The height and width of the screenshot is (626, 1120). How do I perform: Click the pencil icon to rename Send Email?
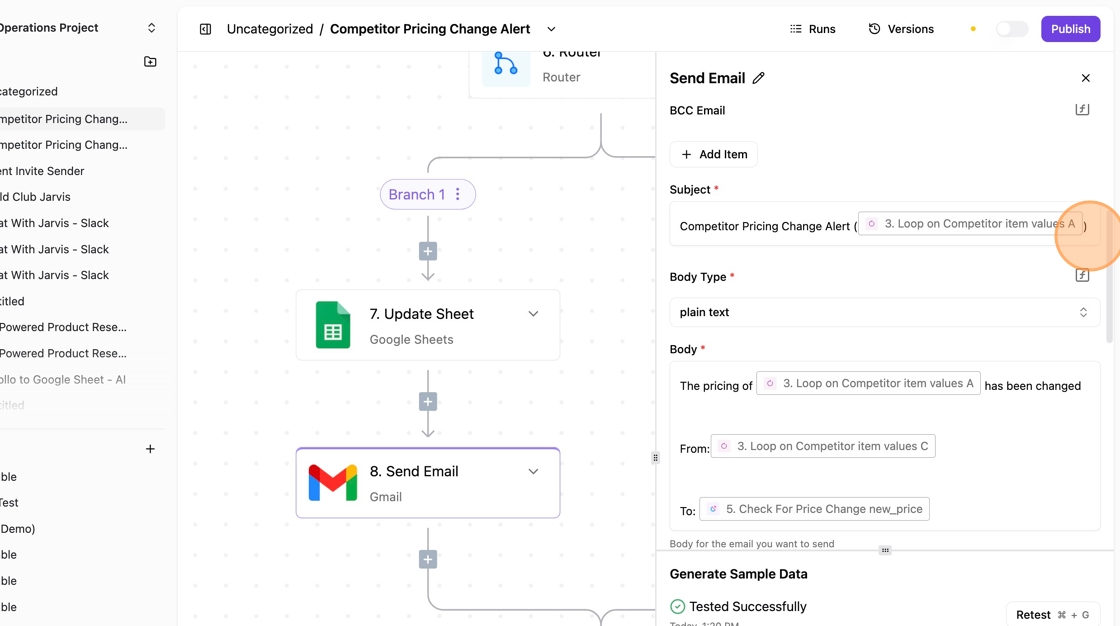[x=759, y=78]
